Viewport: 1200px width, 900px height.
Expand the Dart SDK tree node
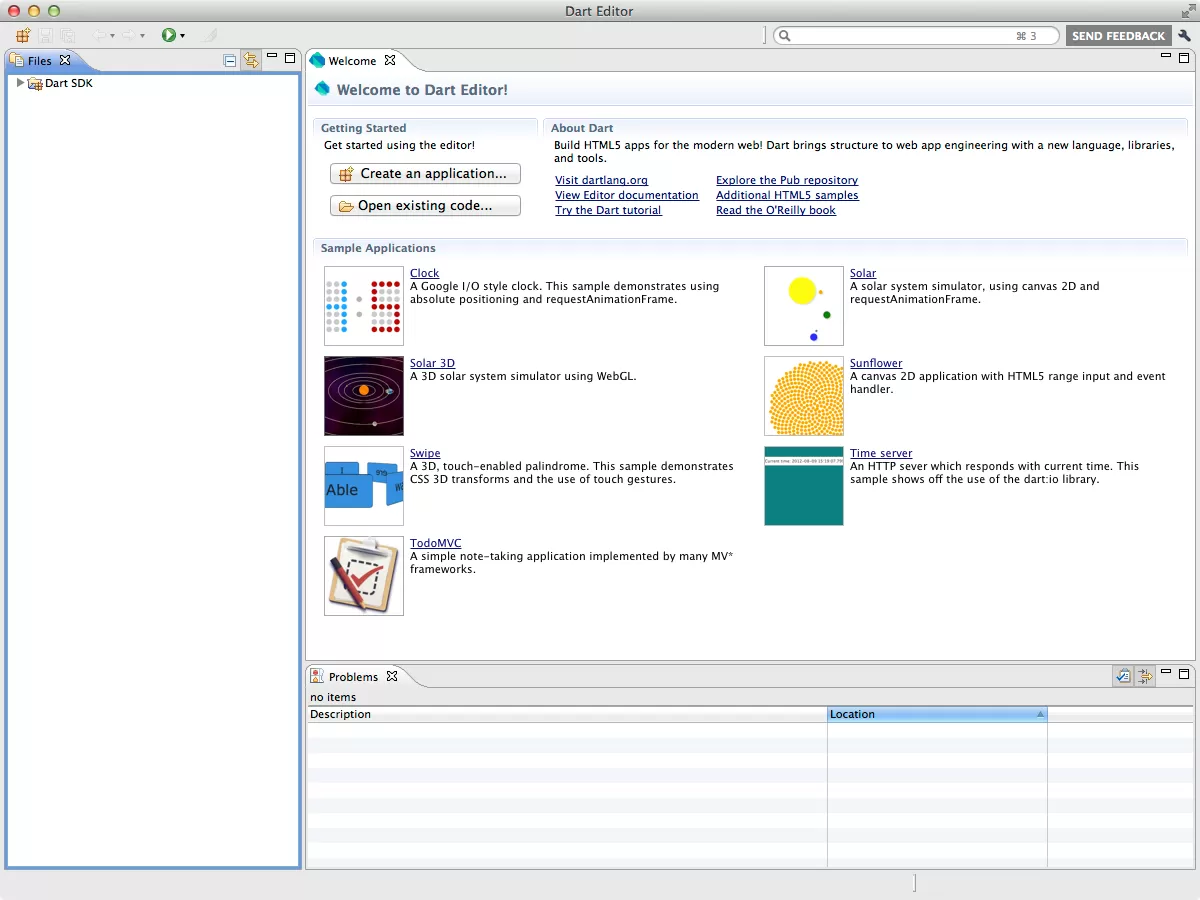[20, 83]
